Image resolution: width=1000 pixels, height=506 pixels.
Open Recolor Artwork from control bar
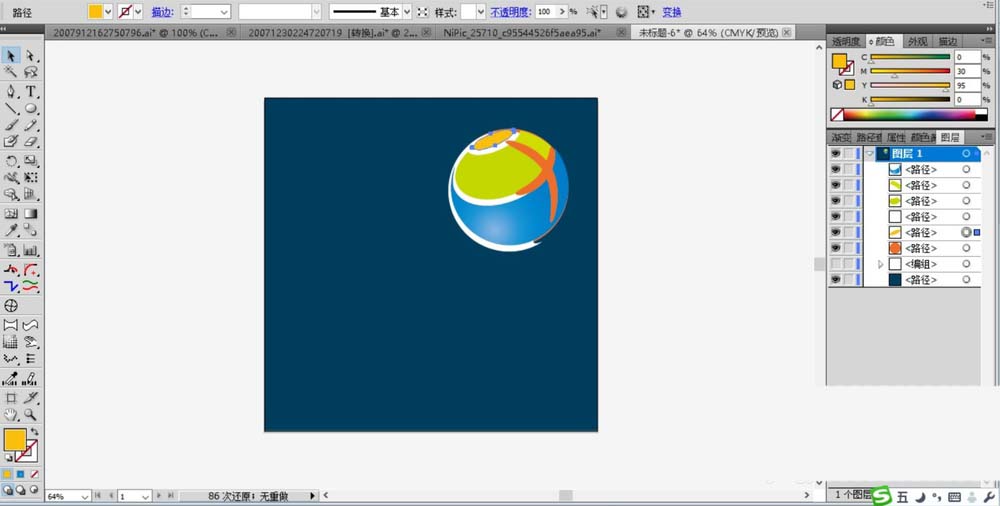pyautogui.click(x=621, y=12)
